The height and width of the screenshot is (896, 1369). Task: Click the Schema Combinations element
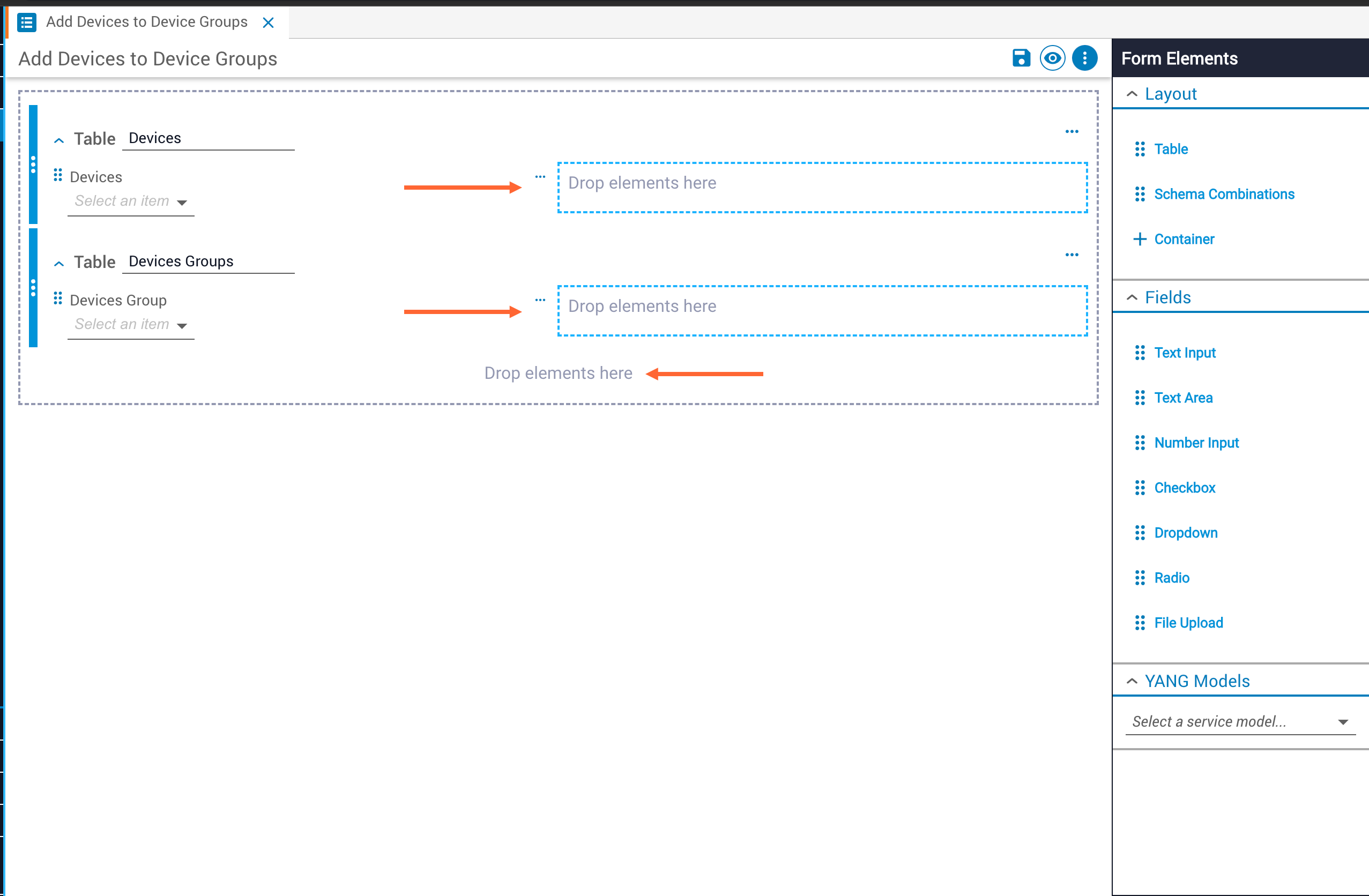tap(1224, 195)
